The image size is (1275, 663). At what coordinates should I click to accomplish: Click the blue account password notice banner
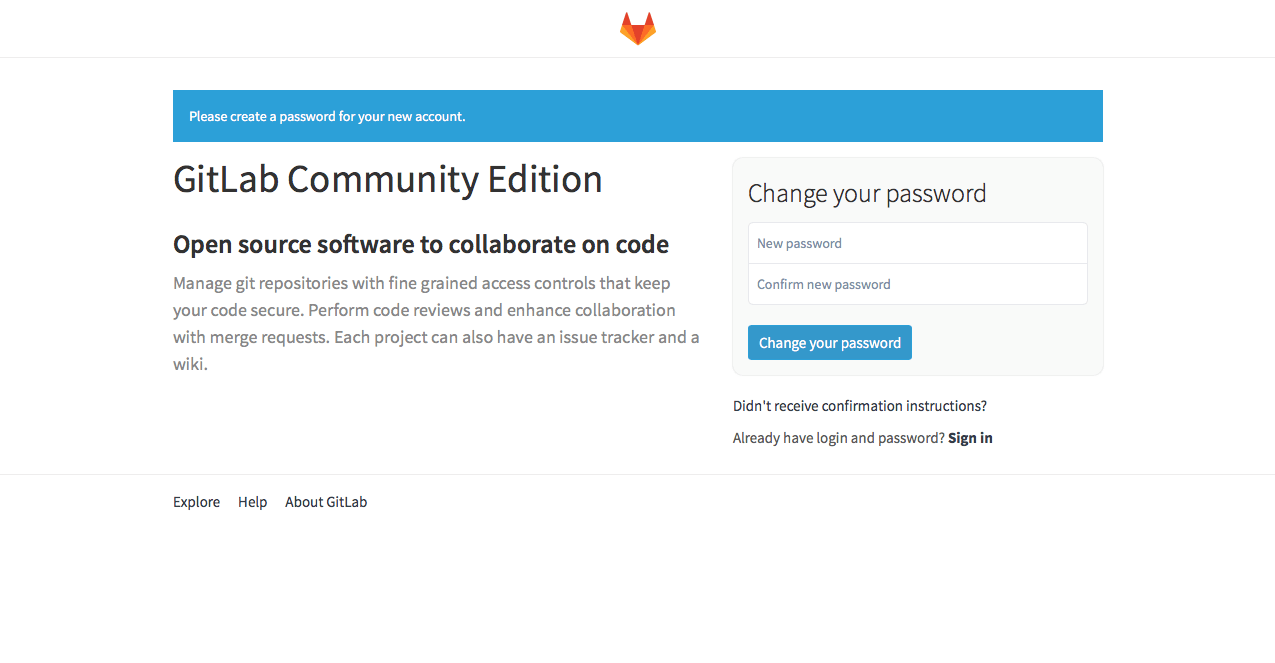(637, 116)
